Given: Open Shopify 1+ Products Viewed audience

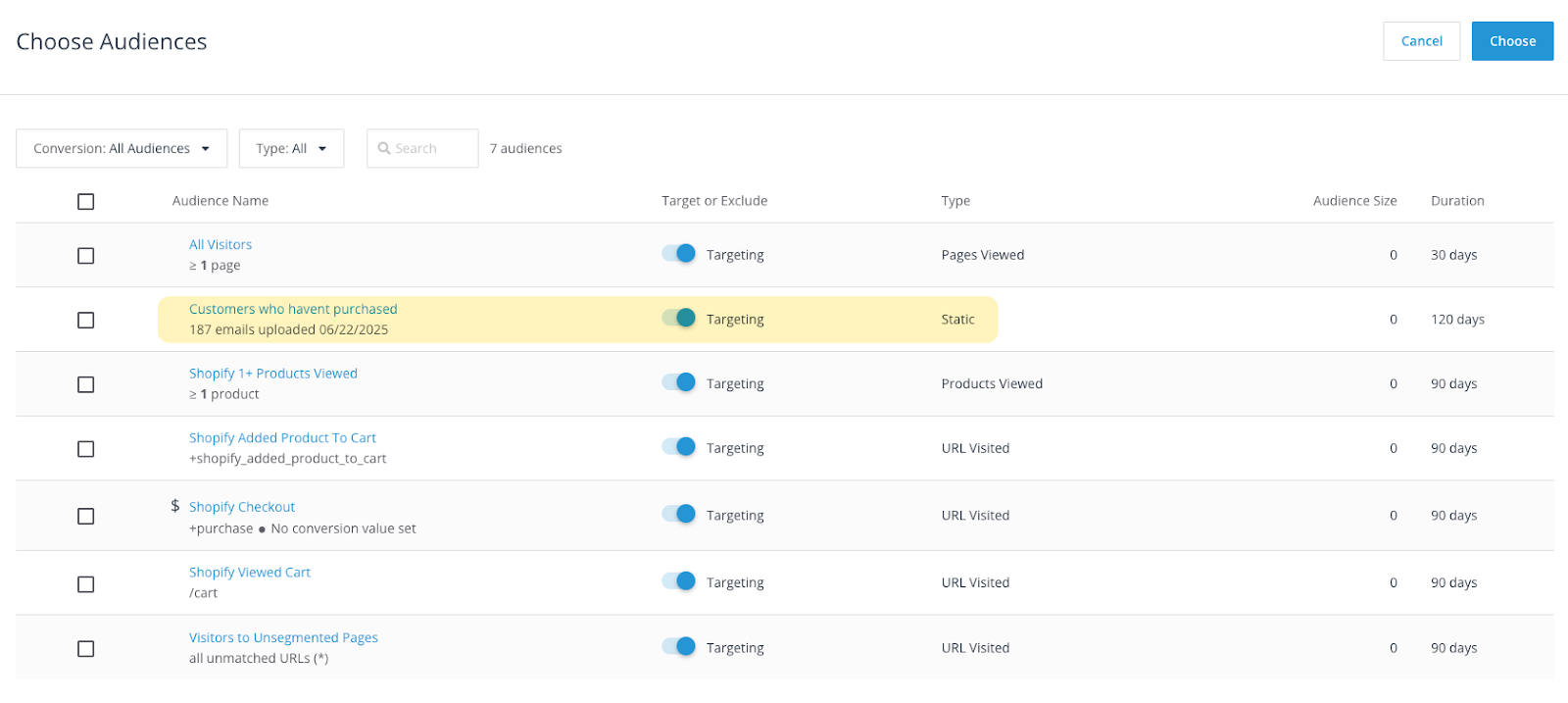Looking at the screenshot, I should coord(272,374).
